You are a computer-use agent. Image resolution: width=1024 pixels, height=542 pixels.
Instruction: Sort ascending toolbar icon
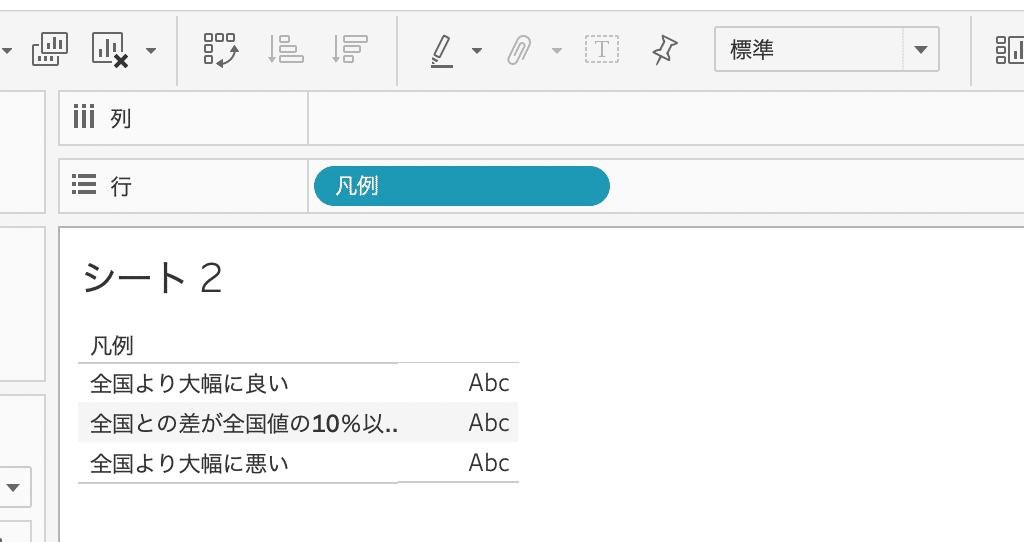[x=285, y=50]
